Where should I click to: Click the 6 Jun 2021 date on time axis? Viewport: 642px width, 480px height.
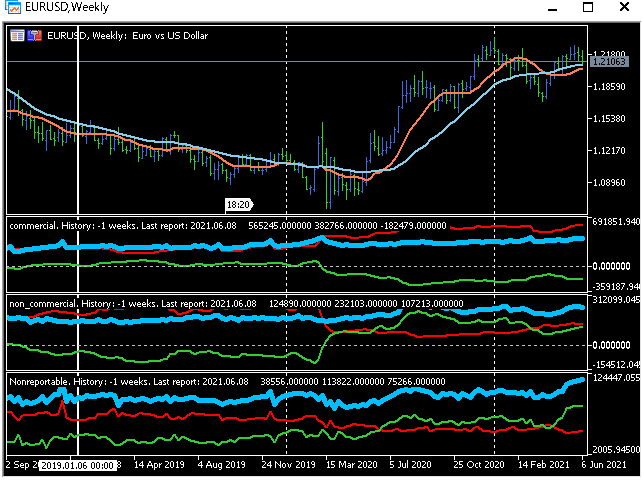point(604,465)
